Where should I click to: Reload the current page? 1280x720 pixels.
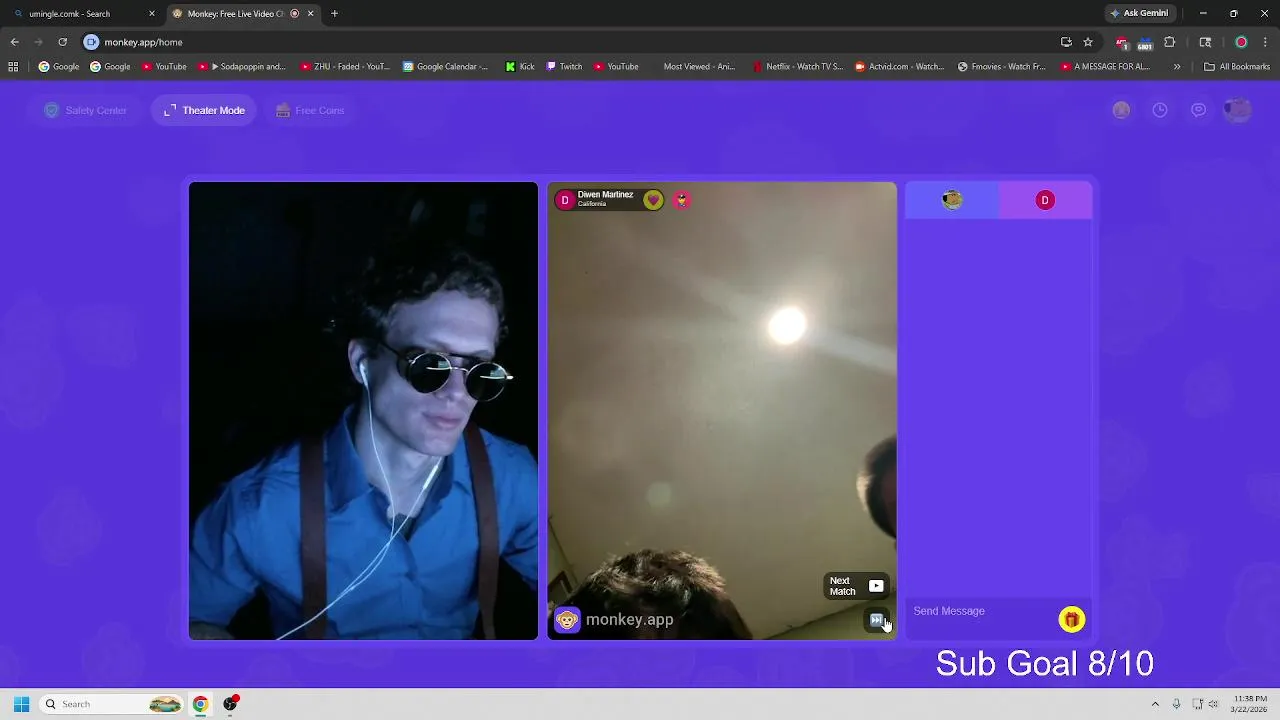coord(62,42)
